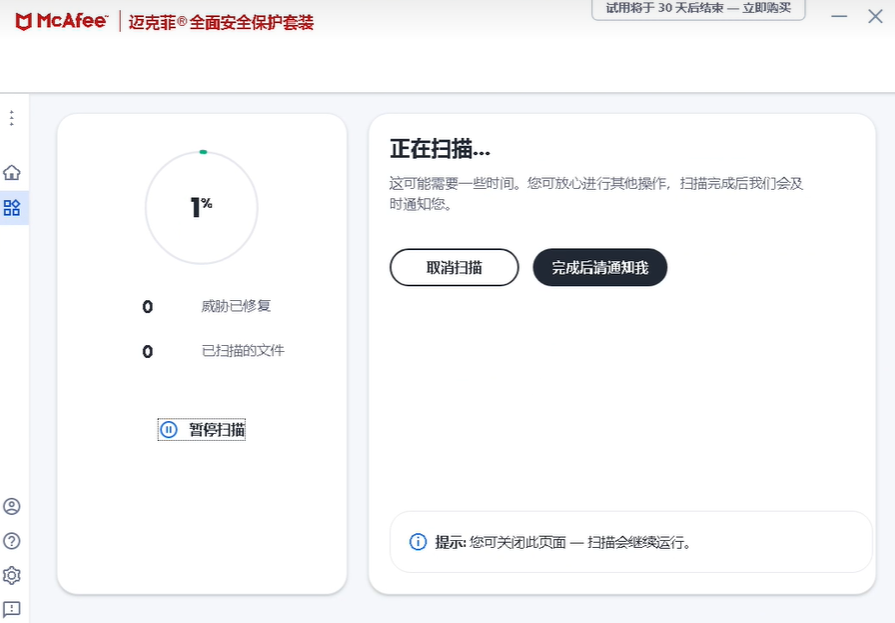Click the 1% circular scan progress indicator
895x623 pixels.
point(201,207)
